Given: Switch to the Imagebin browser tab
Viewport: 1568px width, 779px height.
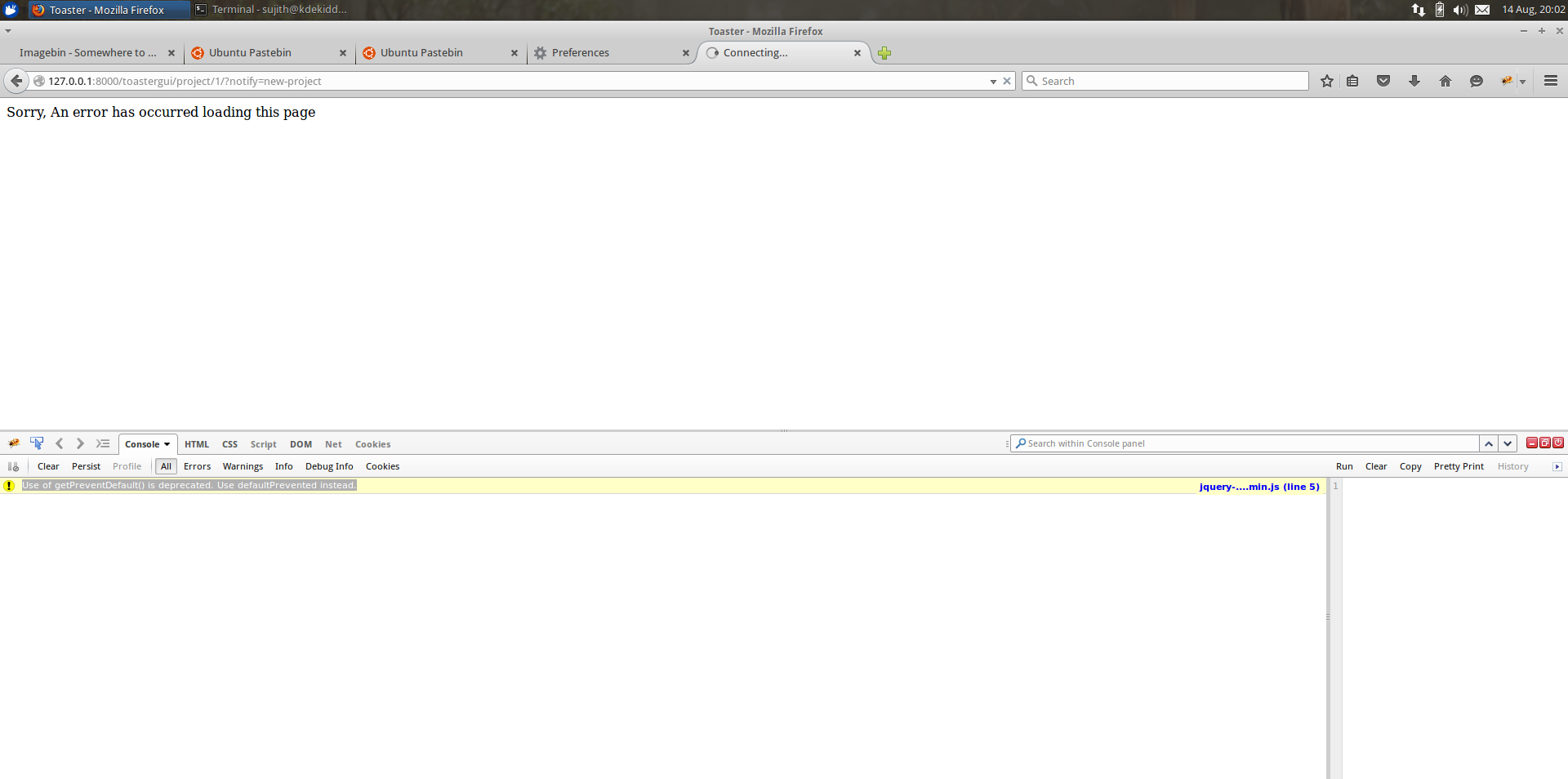Looking at the screenshot, I should (x=88, y=53).
